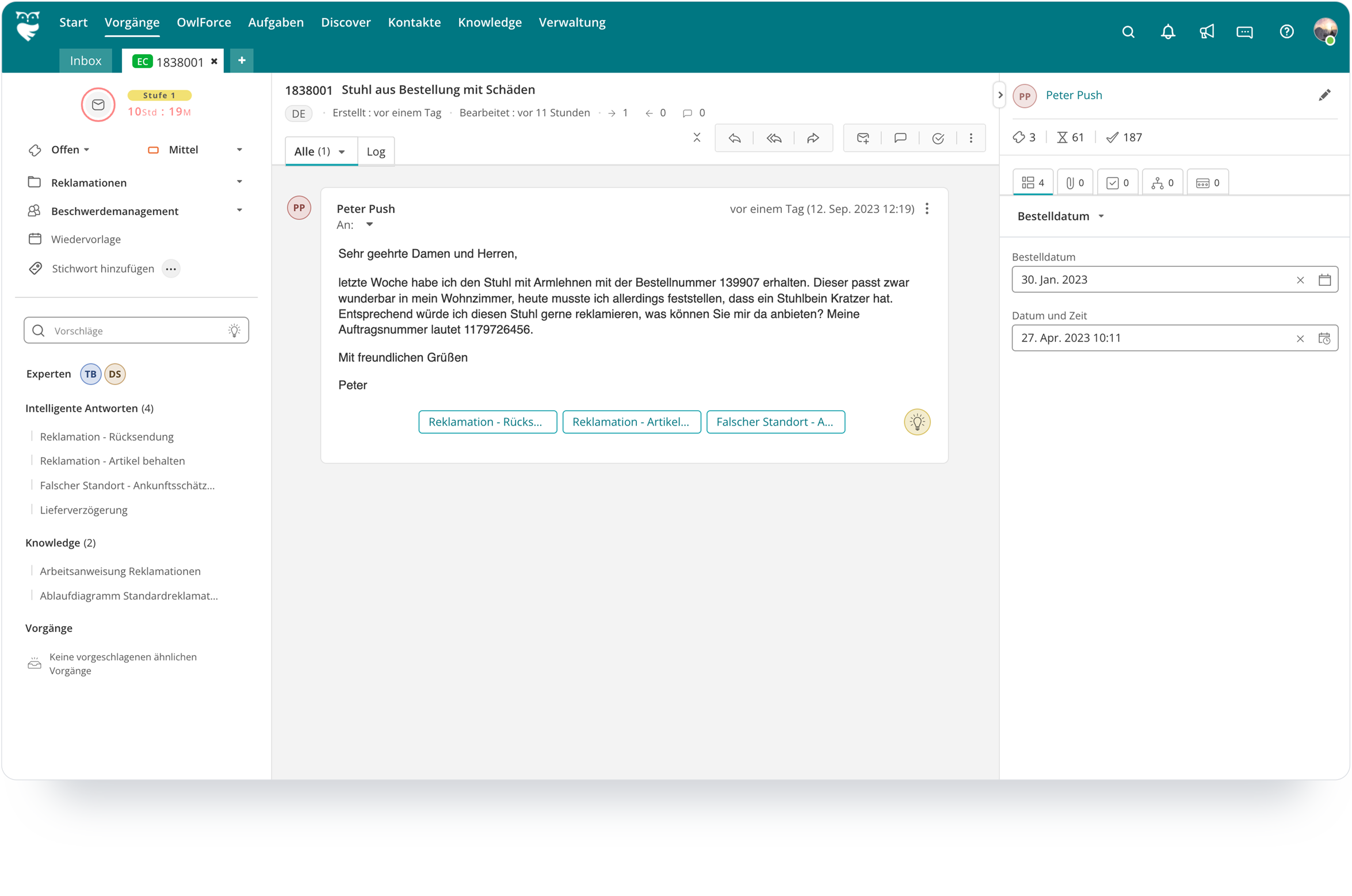Mark the case done with the check-circle icon

(x=938, y=138)
